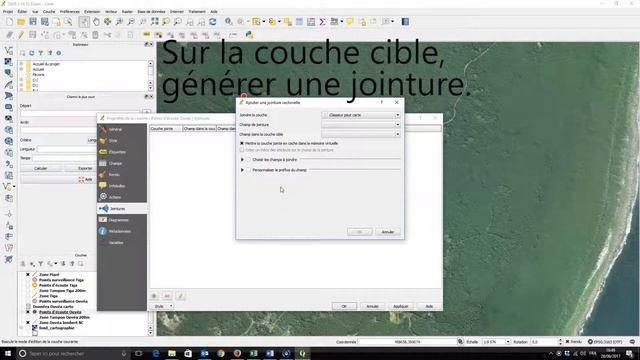Toggle visibility of Points d'écoute Tiga layer
The height and width of the screenshot is (360, 640).
[x=28, y=285]
